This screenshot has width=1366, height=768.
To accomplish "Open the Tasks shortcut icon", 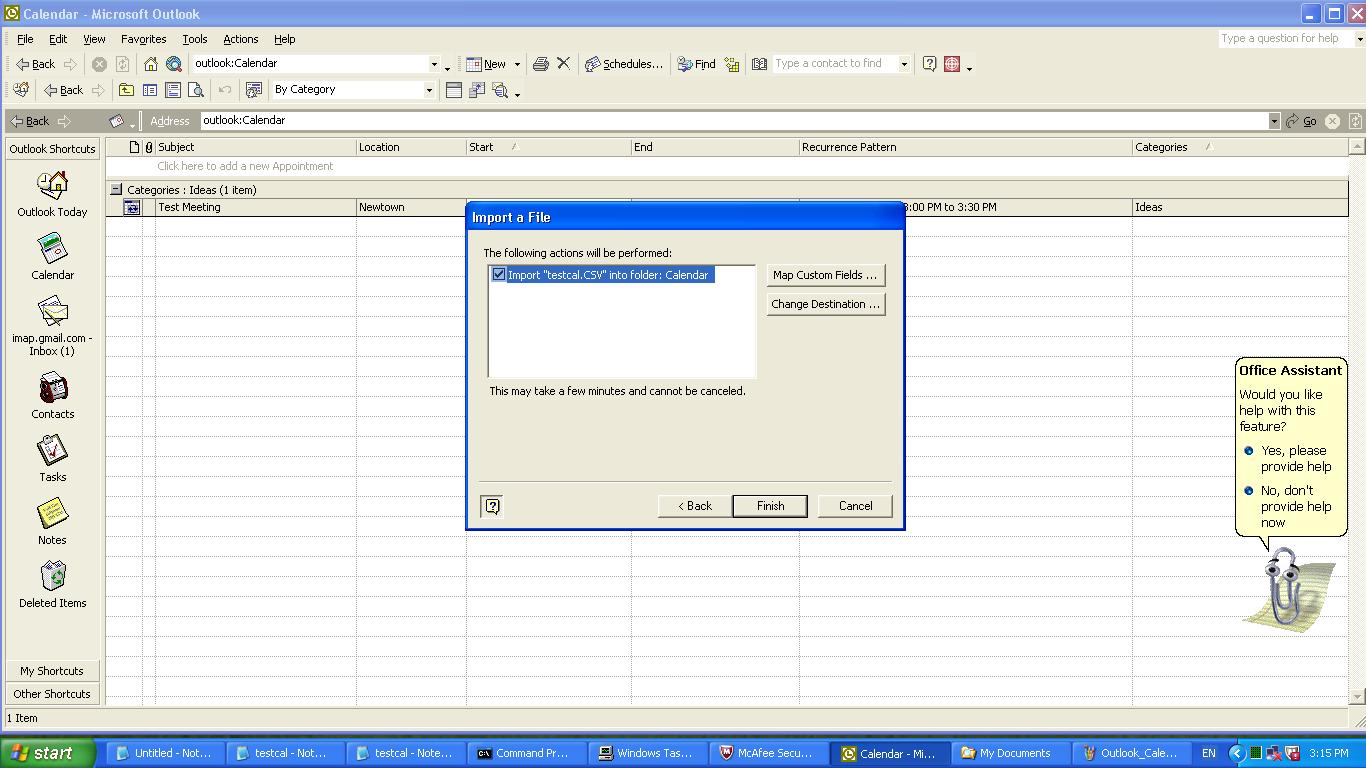I will [52, 451].
